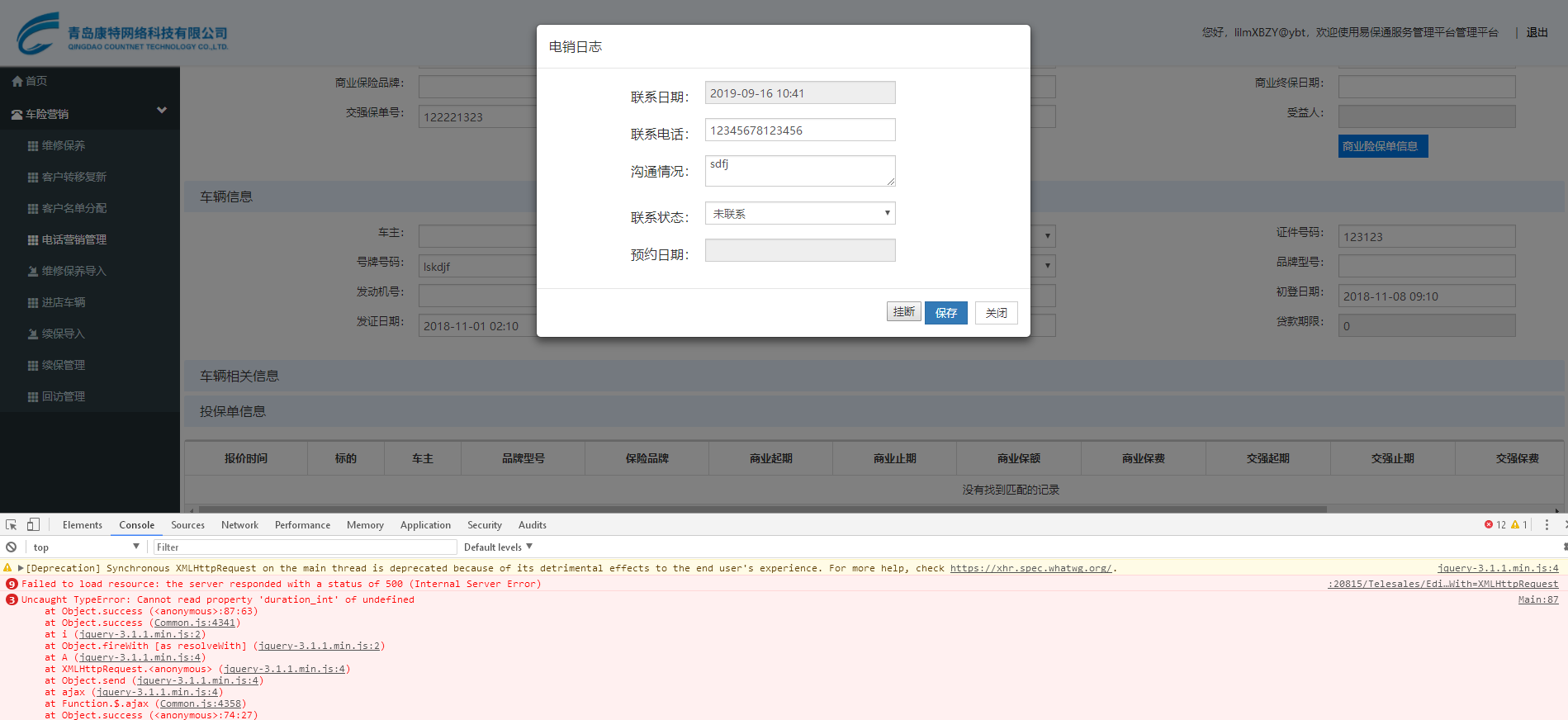Click the car icon beside 车险营销

pyautogui.click(x=17, y=115)
